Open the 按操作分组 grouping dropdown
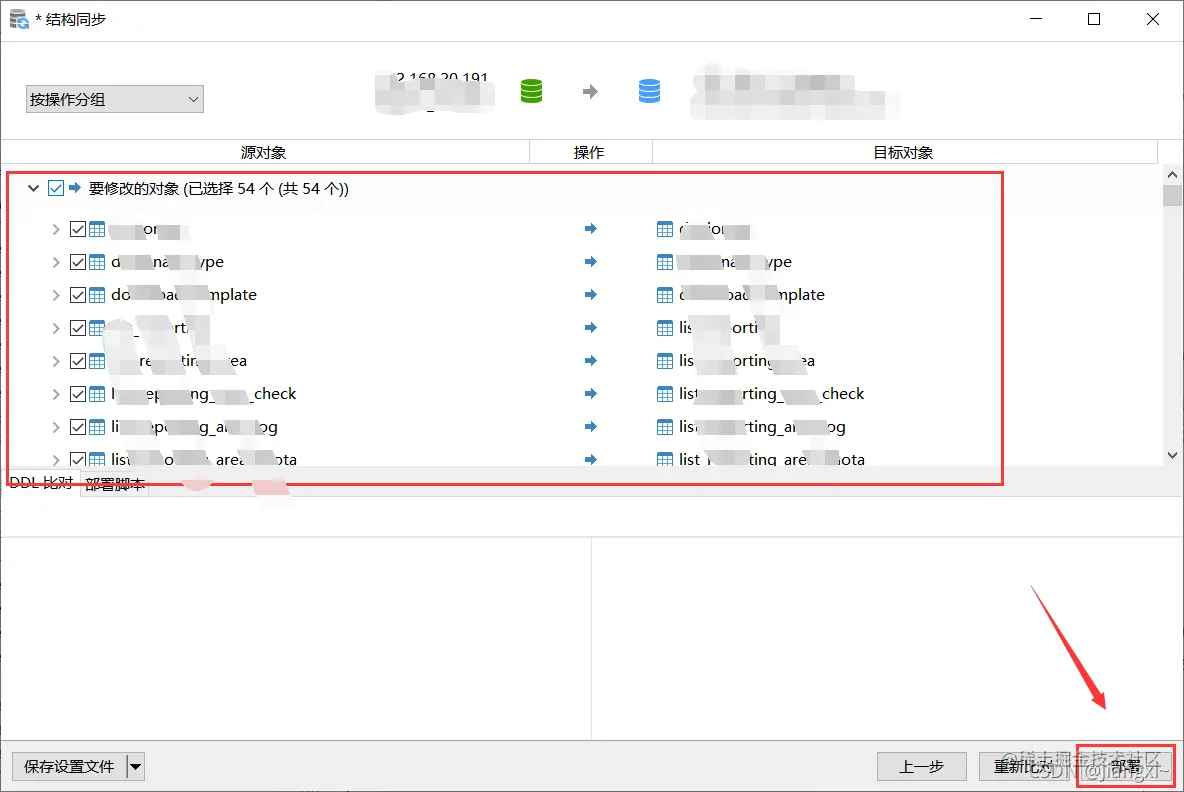 [x=115, y=99]
